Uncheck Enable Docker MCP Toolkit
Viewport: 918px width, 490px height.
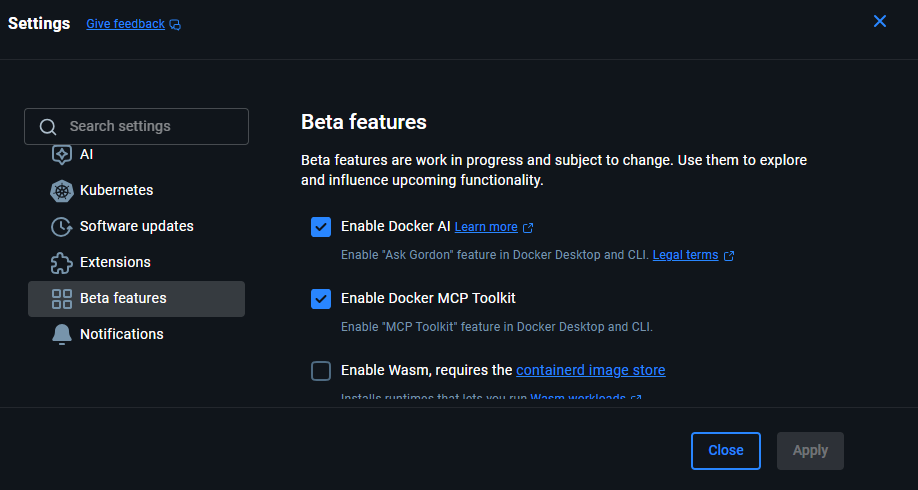(321, 299)
